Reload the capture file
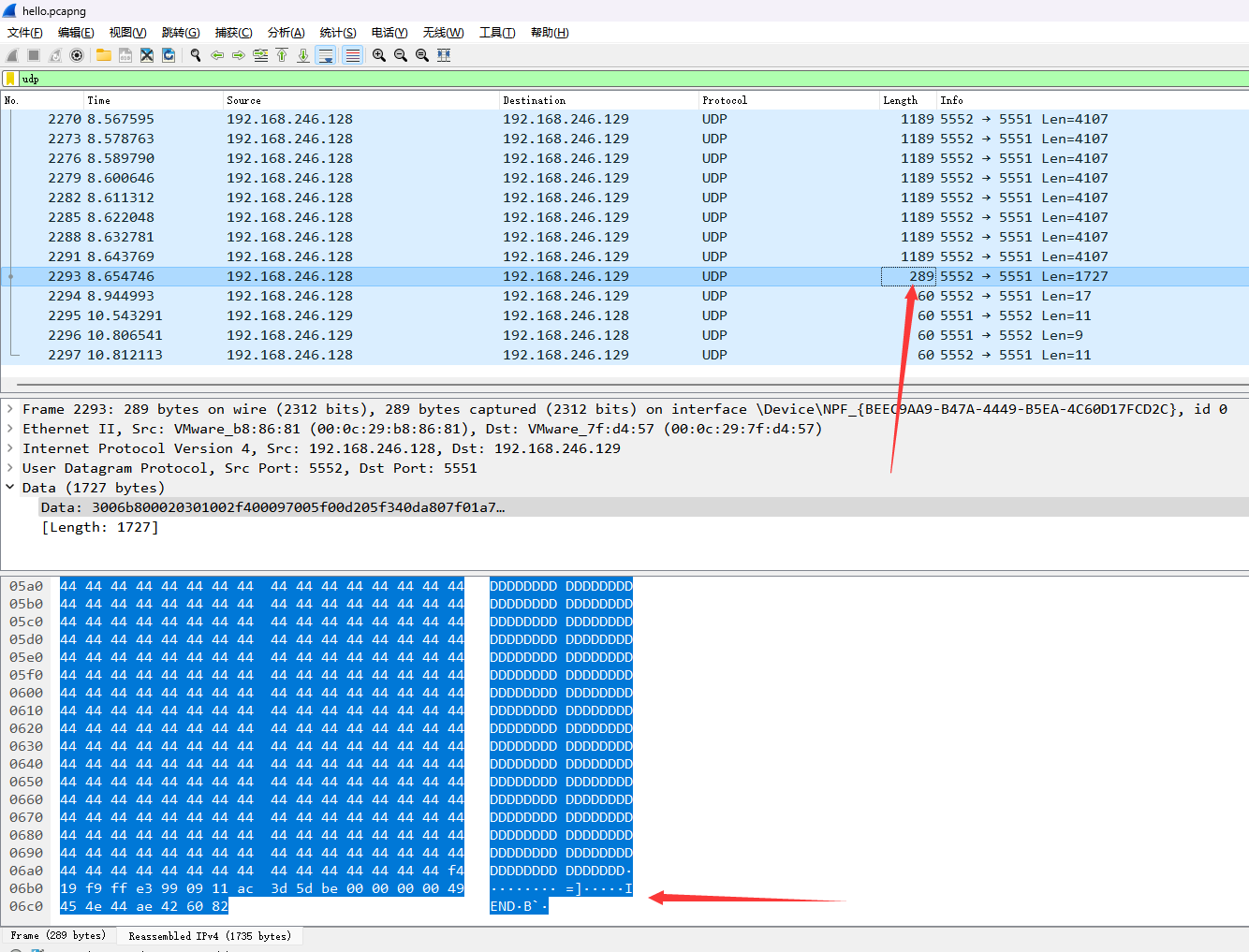 [x=169, y=55]
